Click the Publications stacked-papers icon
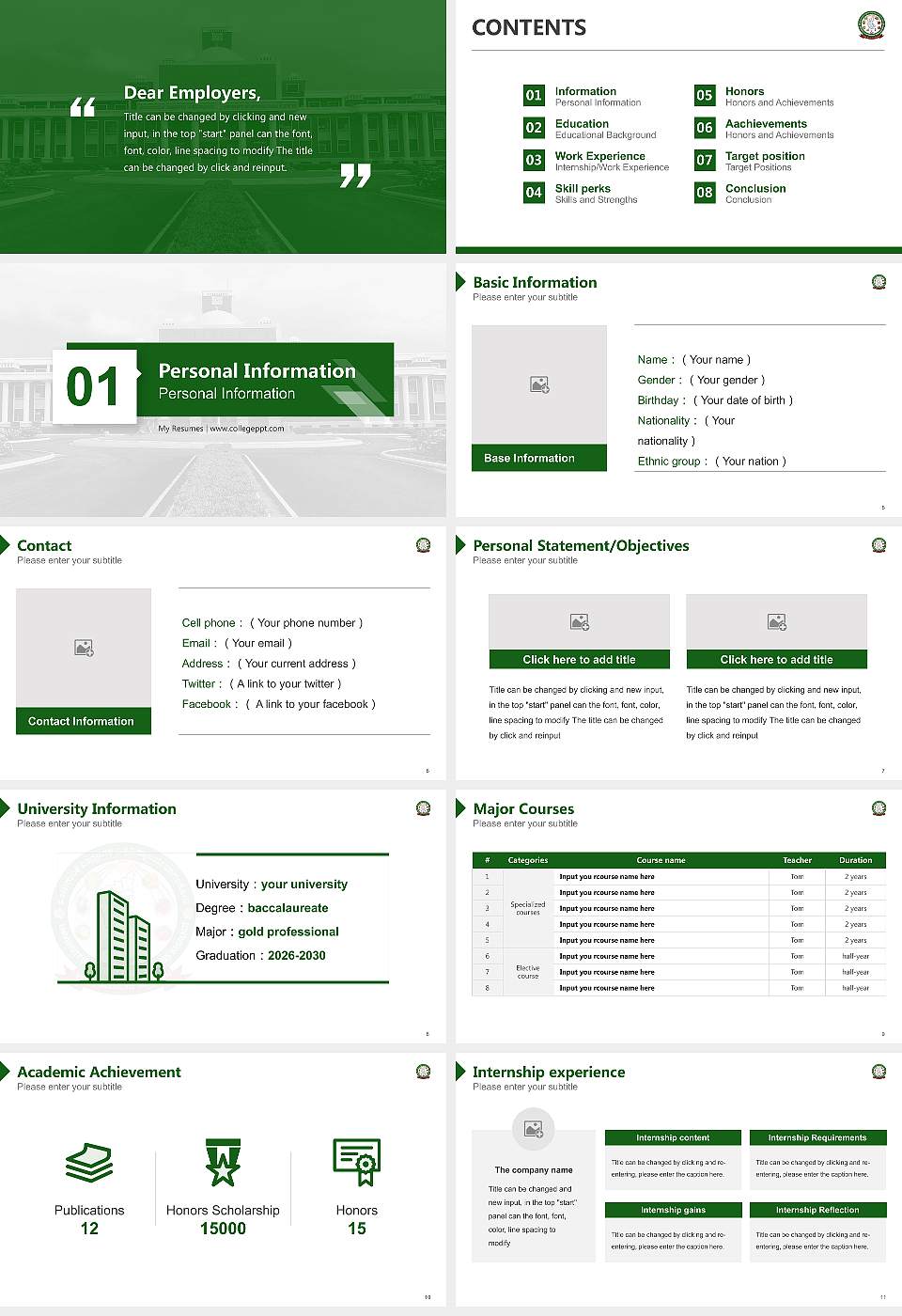Viewport: 902px width, 1316px height. 89,1163
